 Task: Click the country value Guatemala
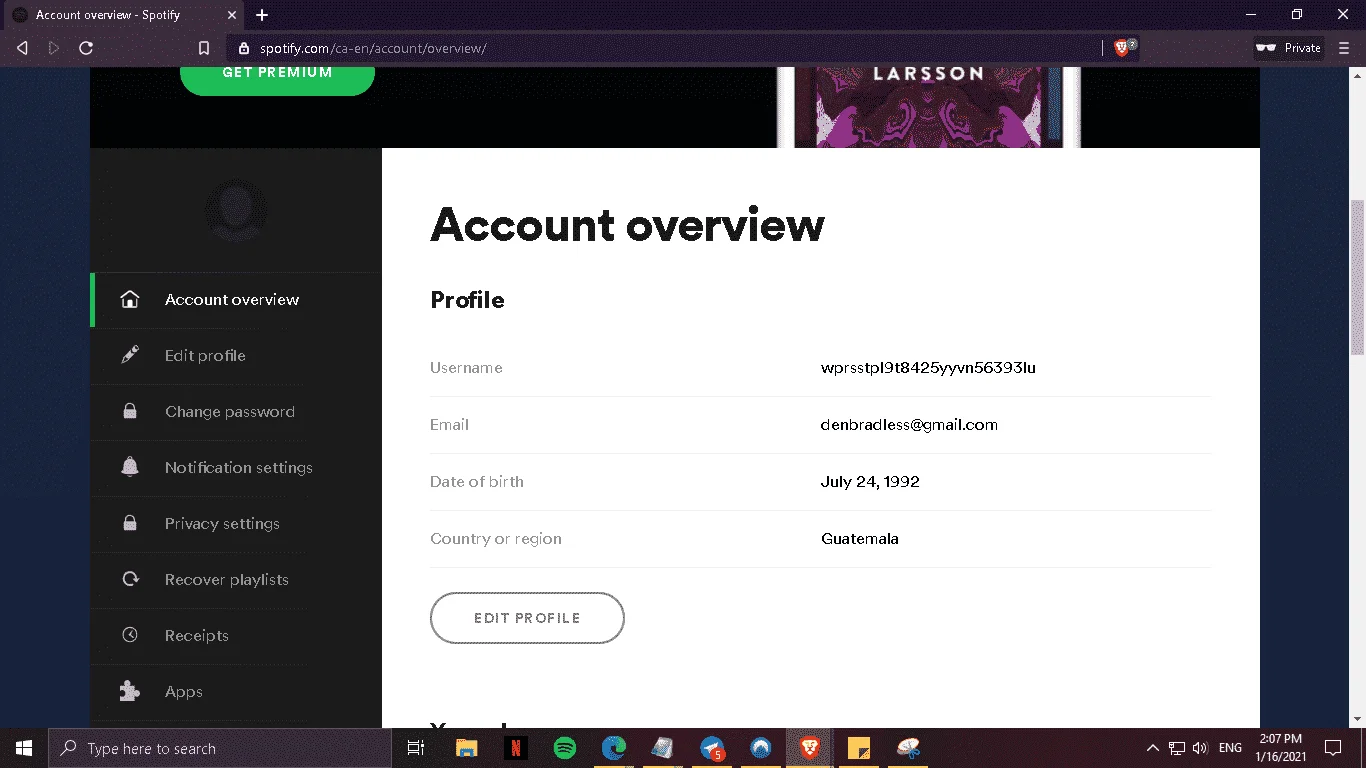(860, 539)
